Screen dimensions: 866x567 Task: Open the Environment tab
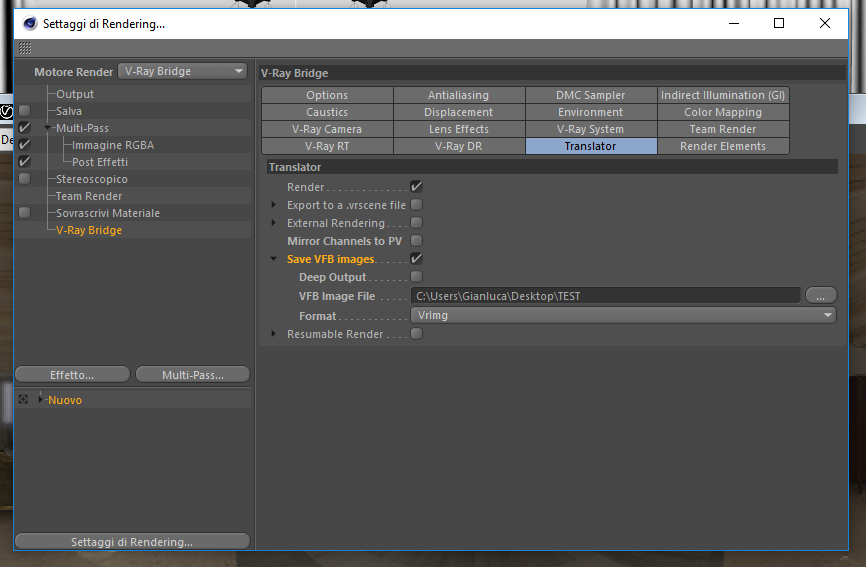[x=590, y=112]
